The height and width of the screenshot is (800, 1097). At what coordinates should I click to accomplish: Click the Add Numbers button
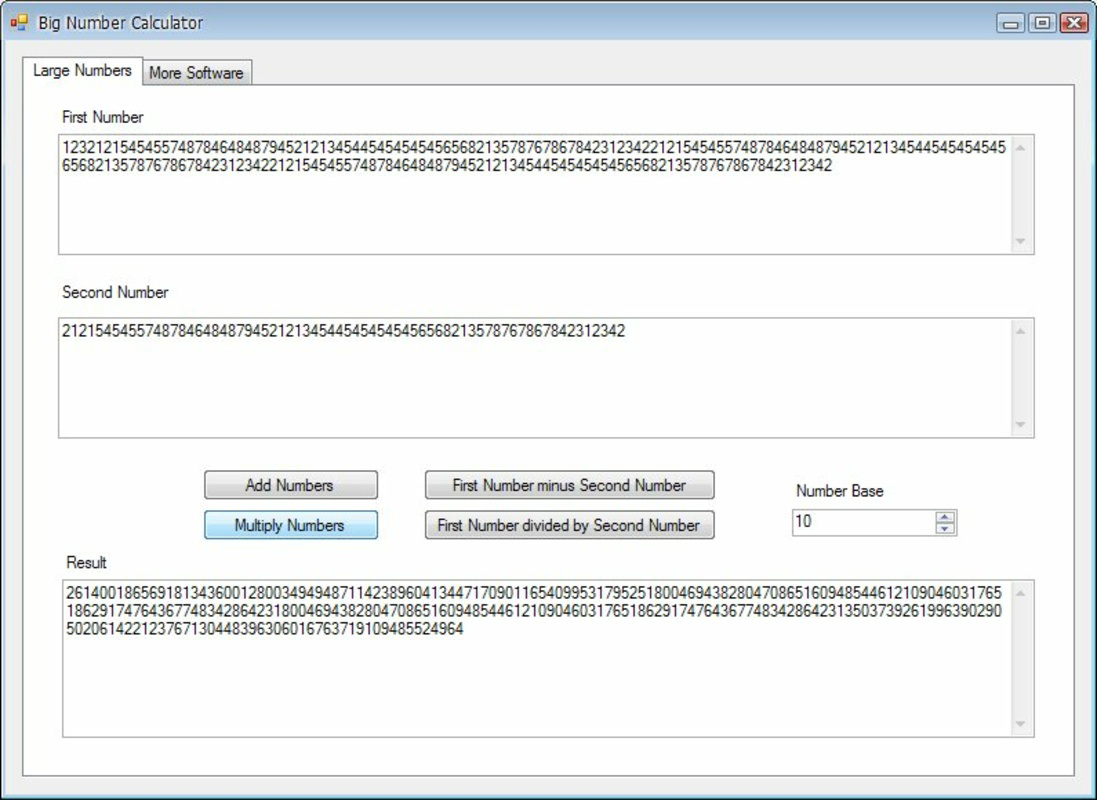click(x=290, y=485)
